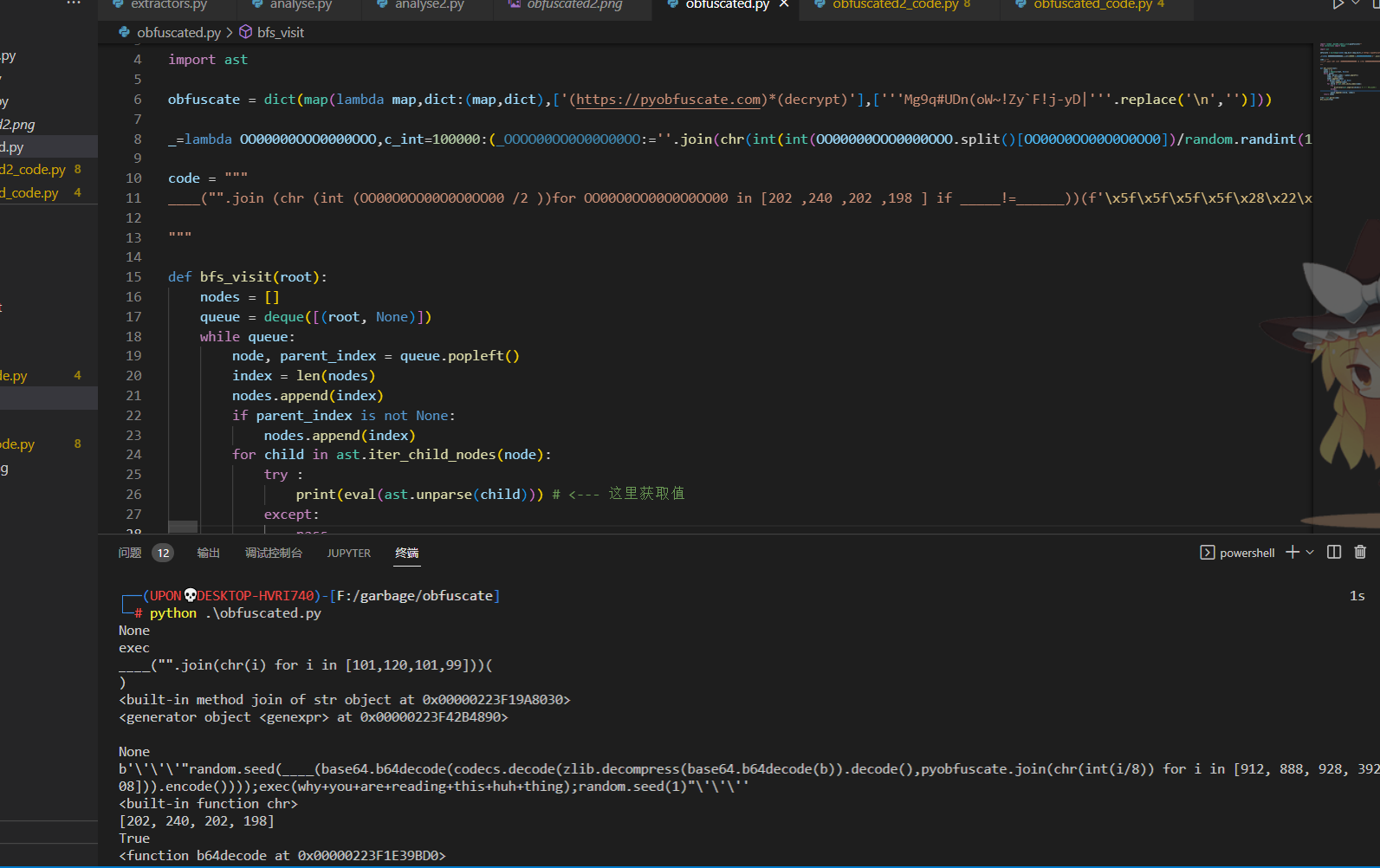This screenshot has height=868, width=1380.
Task: Split the terminal panel
Action: pyautogui.click(x=1334, y=553)
